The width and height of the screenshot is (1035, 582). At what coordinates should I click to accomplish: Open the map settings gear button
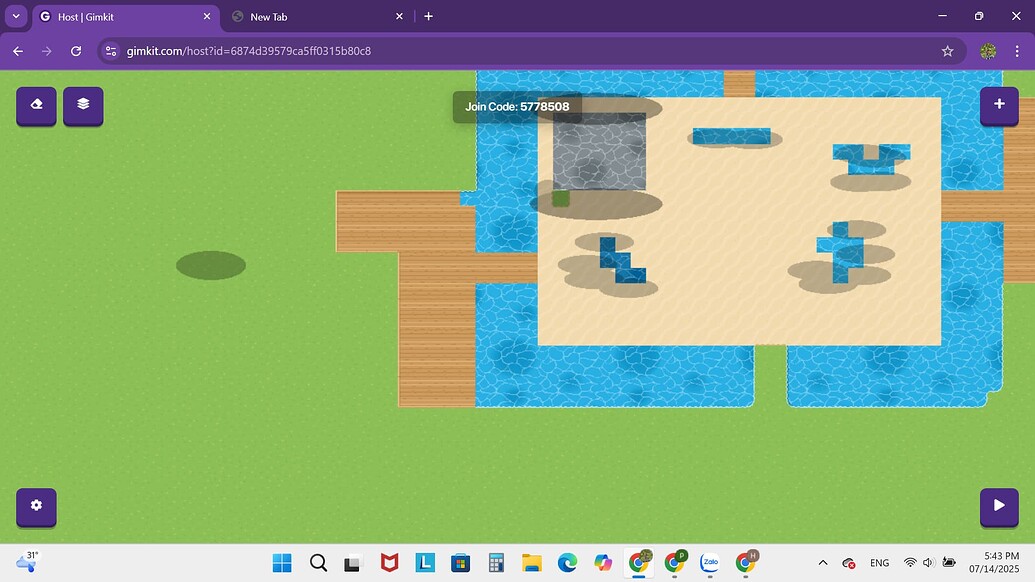[x=36, y=506]
